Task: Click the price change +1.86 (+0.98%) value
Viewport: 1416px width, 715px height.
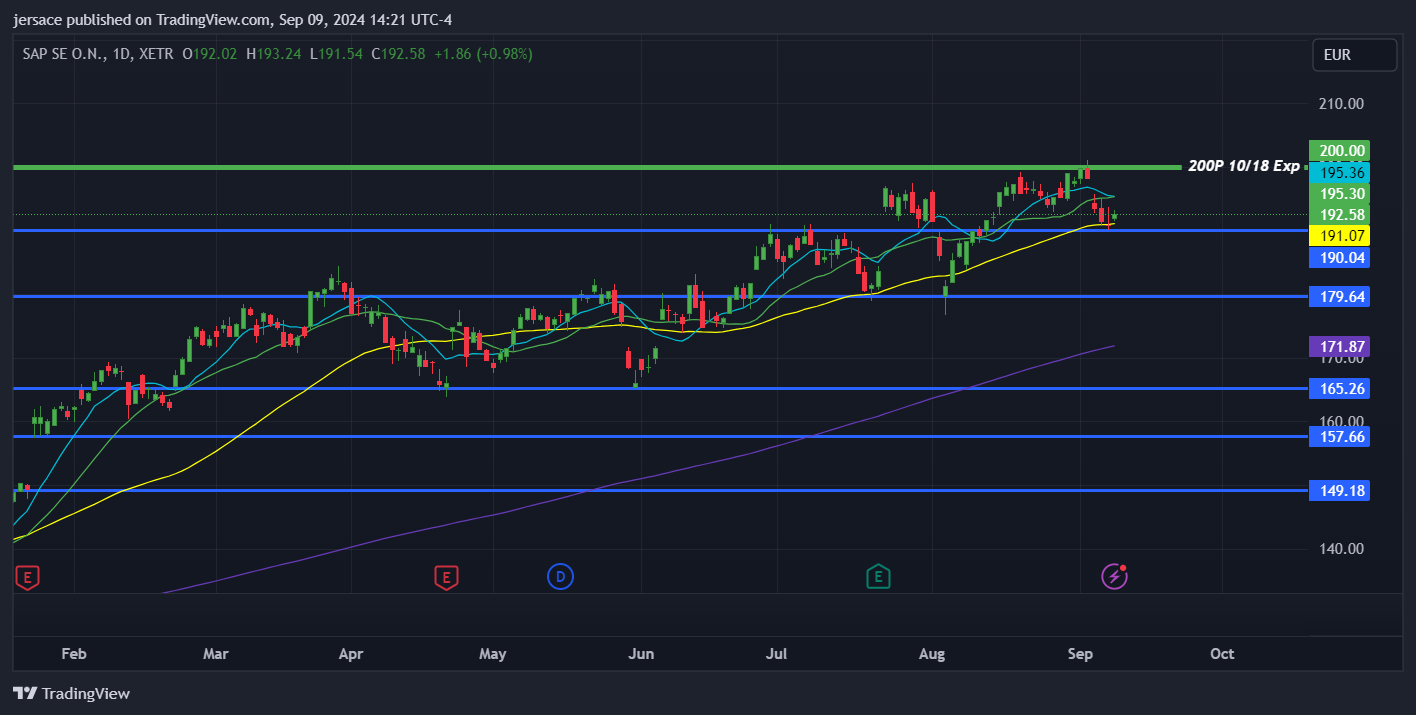Action: (483, 54)
